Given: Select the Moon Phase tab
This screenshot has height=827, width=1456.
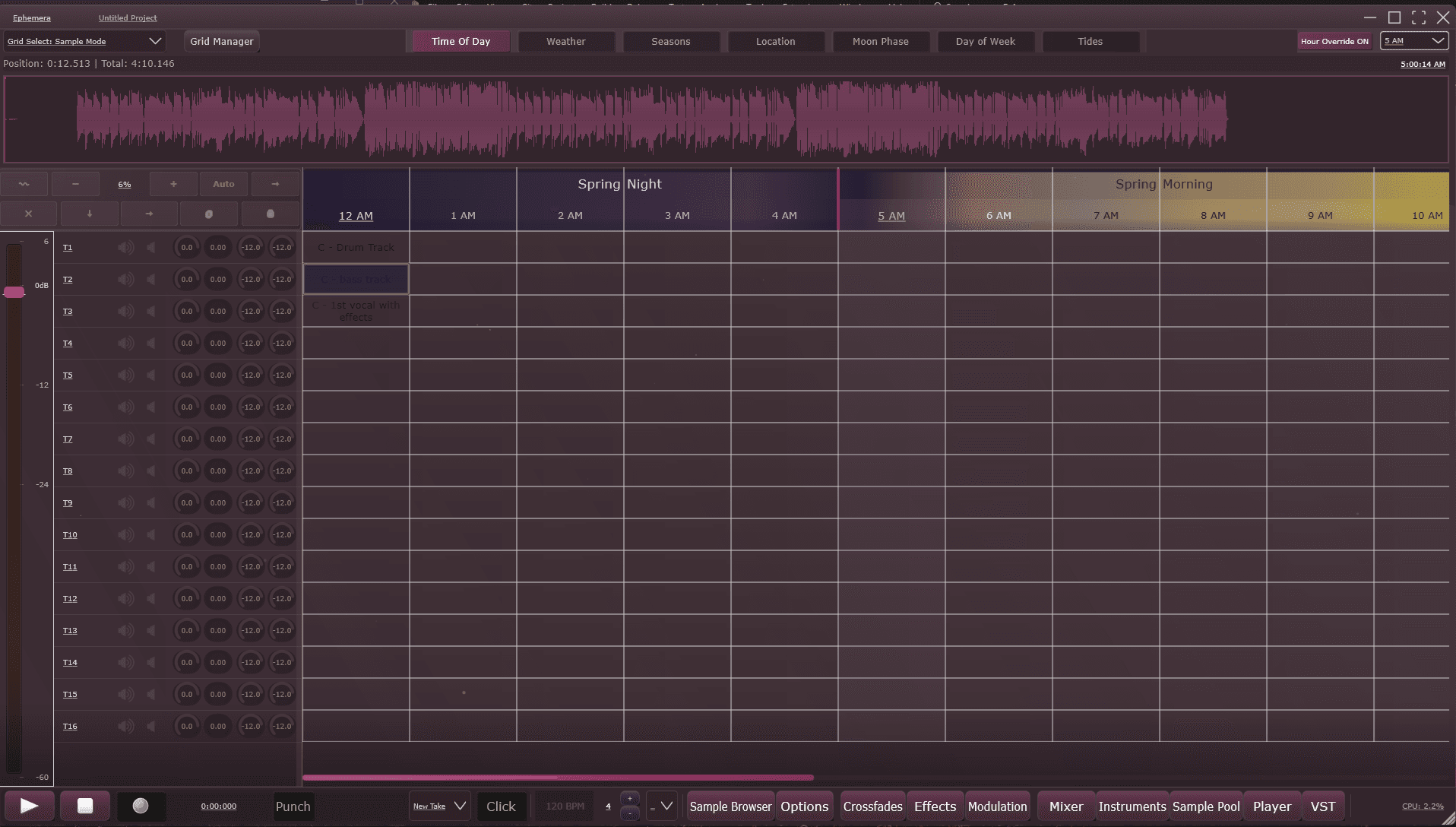Looking at the screenshot, I should click(x=880, y=42).
